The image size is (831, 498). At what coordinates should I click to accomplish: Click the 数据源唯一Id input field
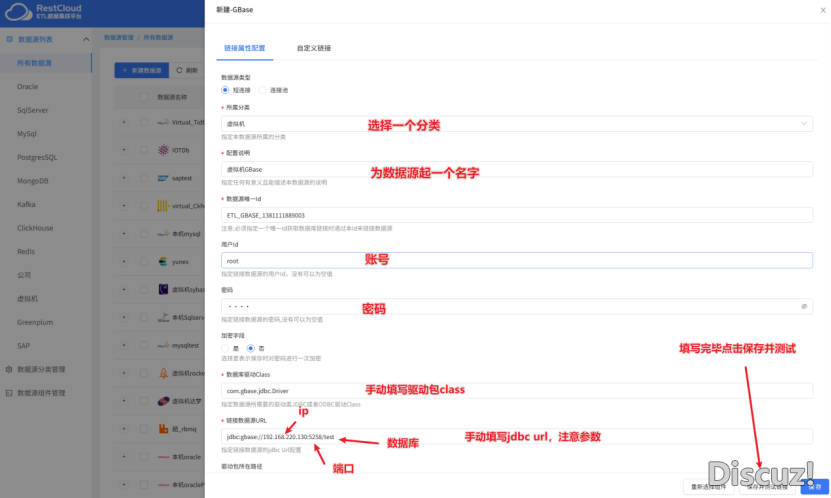coord(517,215)
